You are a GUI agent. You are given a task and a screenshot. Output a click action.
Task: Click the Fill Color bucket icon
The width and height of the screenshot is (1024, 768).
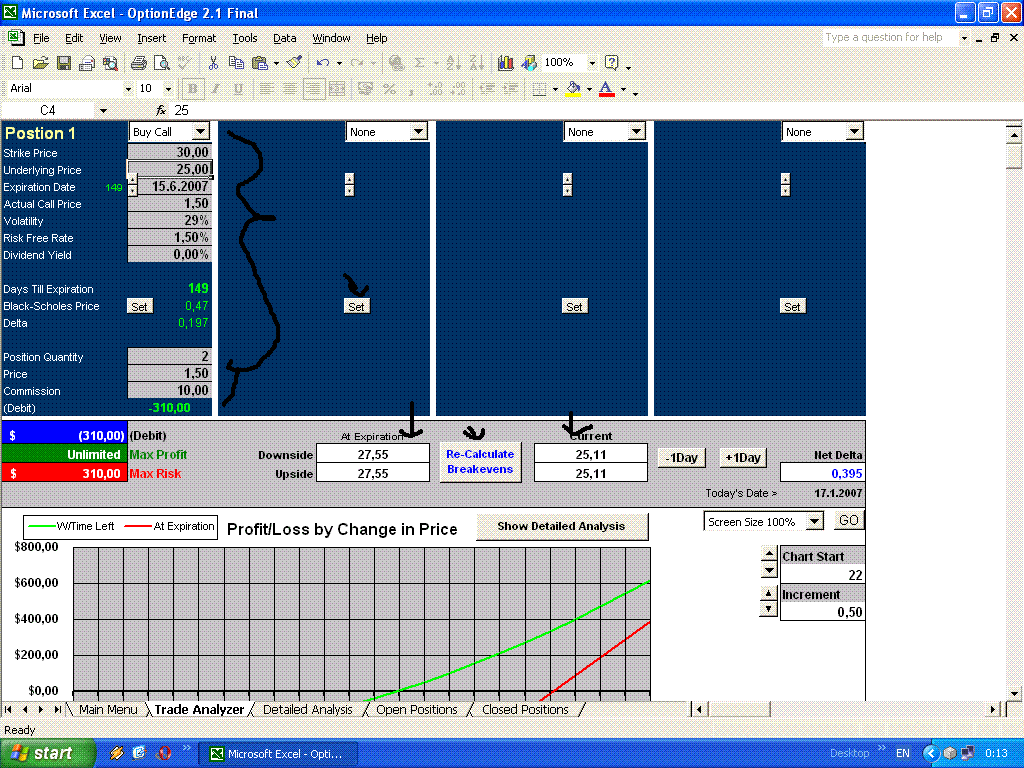(573, 89)
